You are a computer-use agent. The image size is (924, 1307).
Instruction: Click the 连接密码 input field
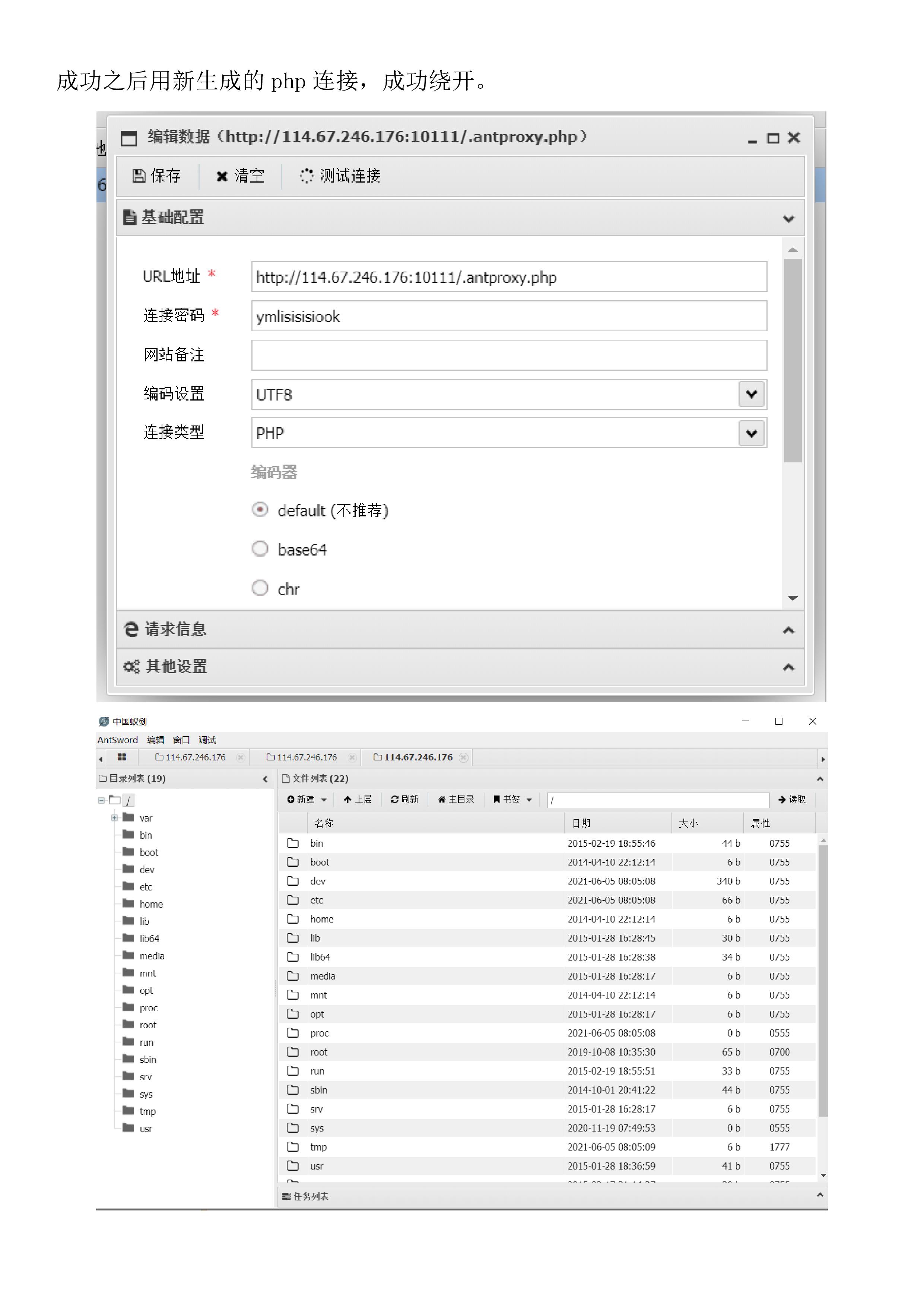pos(509,316)
